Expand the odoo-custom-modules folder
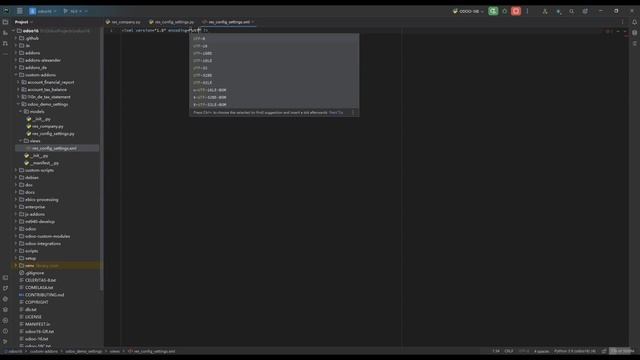The width and height of the screenshot is (640, 360). pyautogui.click(x=16, y=236)
